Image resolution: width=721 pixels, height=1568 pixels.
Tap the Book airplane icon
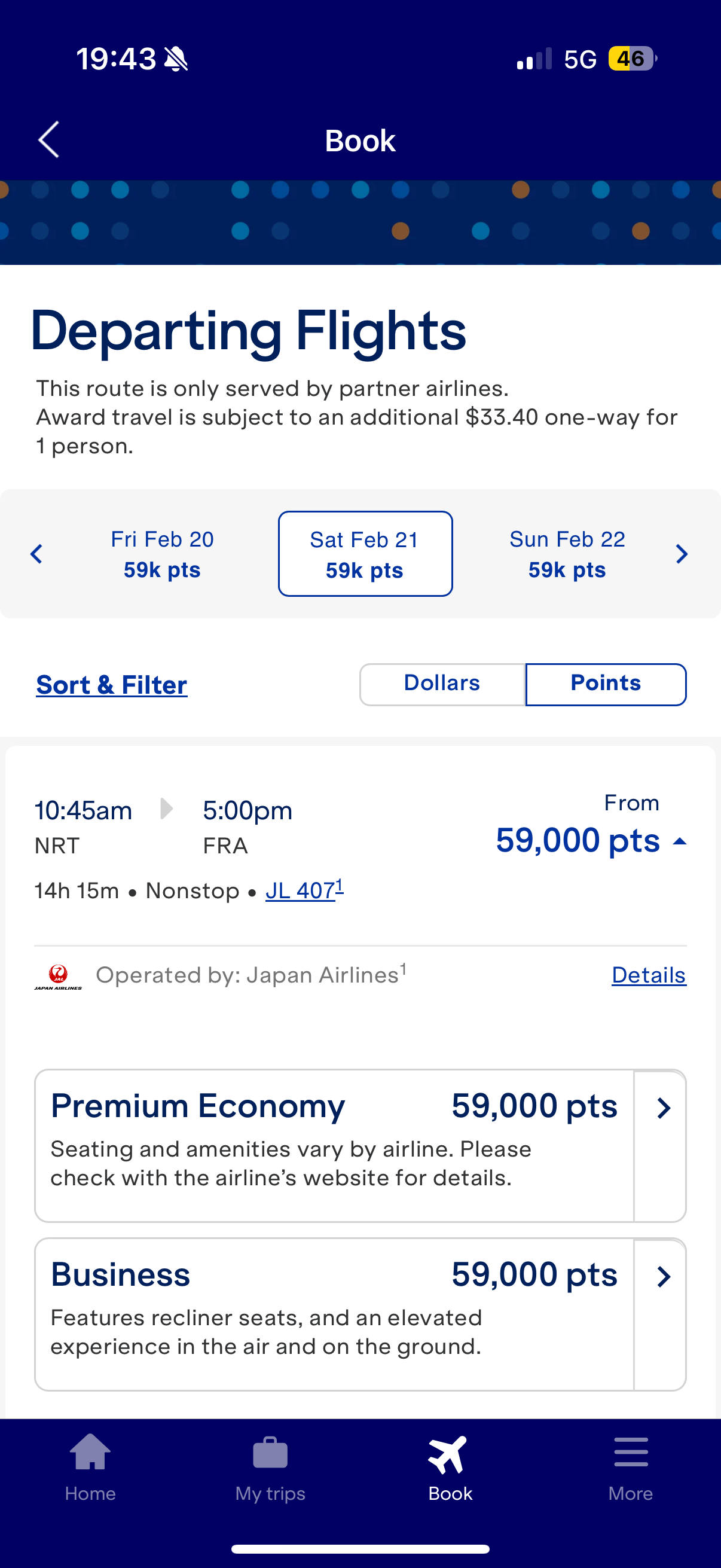click(x=448, y=1454)
